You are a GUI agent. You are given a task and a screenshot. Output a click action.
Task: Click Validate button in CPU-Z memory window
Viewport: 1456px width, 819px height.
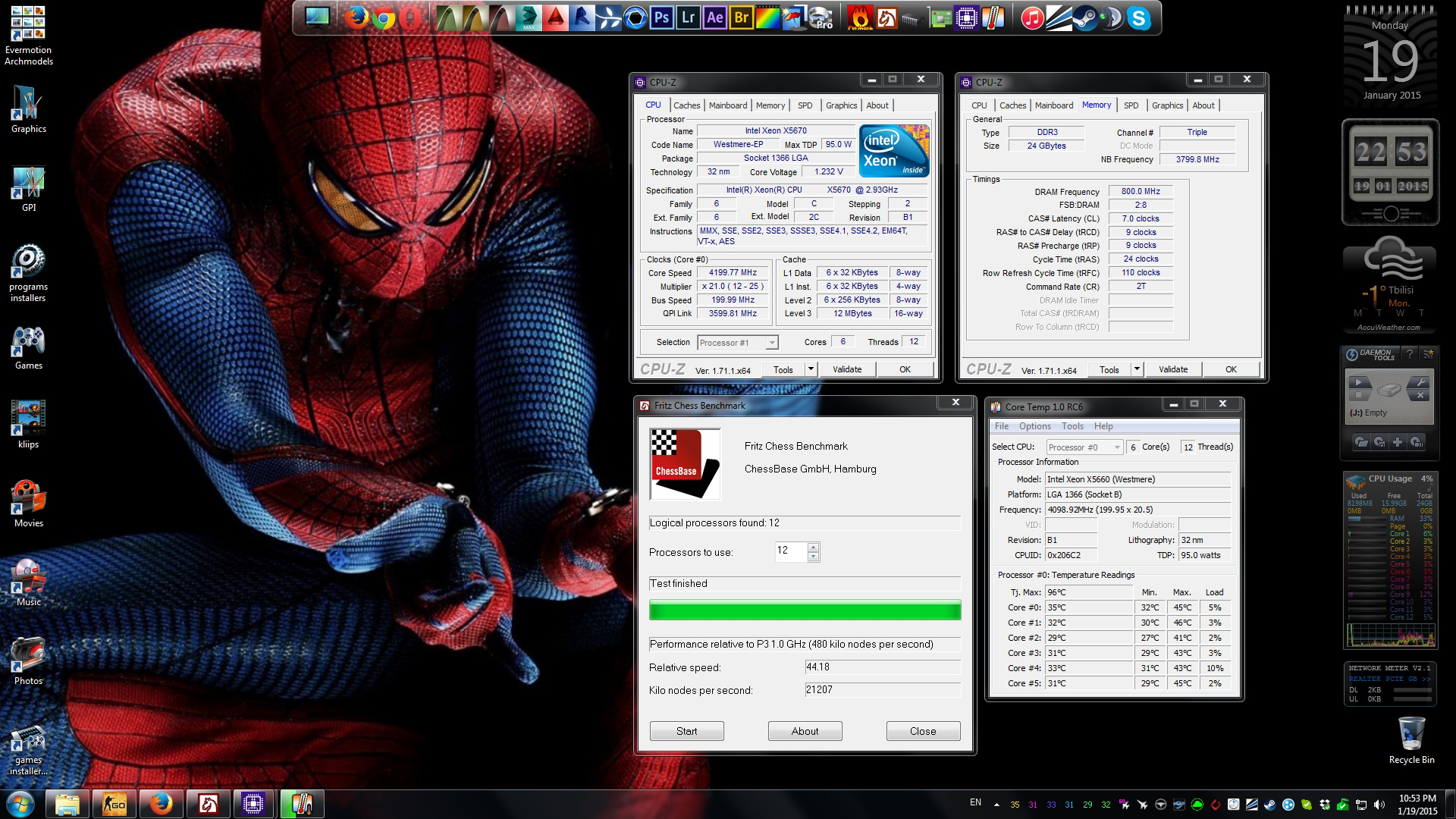click(x=1172, y=369)
